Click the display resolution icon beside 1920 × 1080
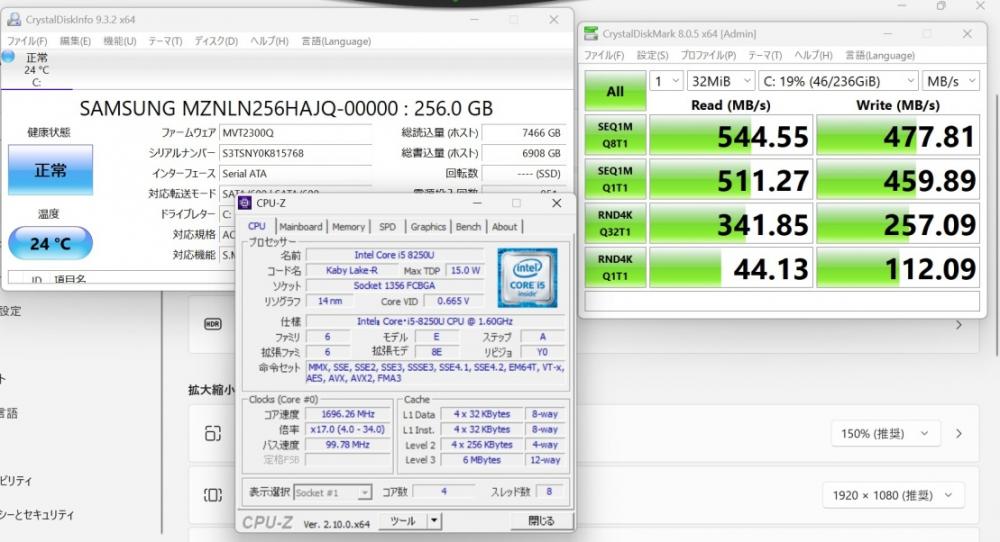The width and height of the screenshot is (1000, 542). click(x=212, y=495)
